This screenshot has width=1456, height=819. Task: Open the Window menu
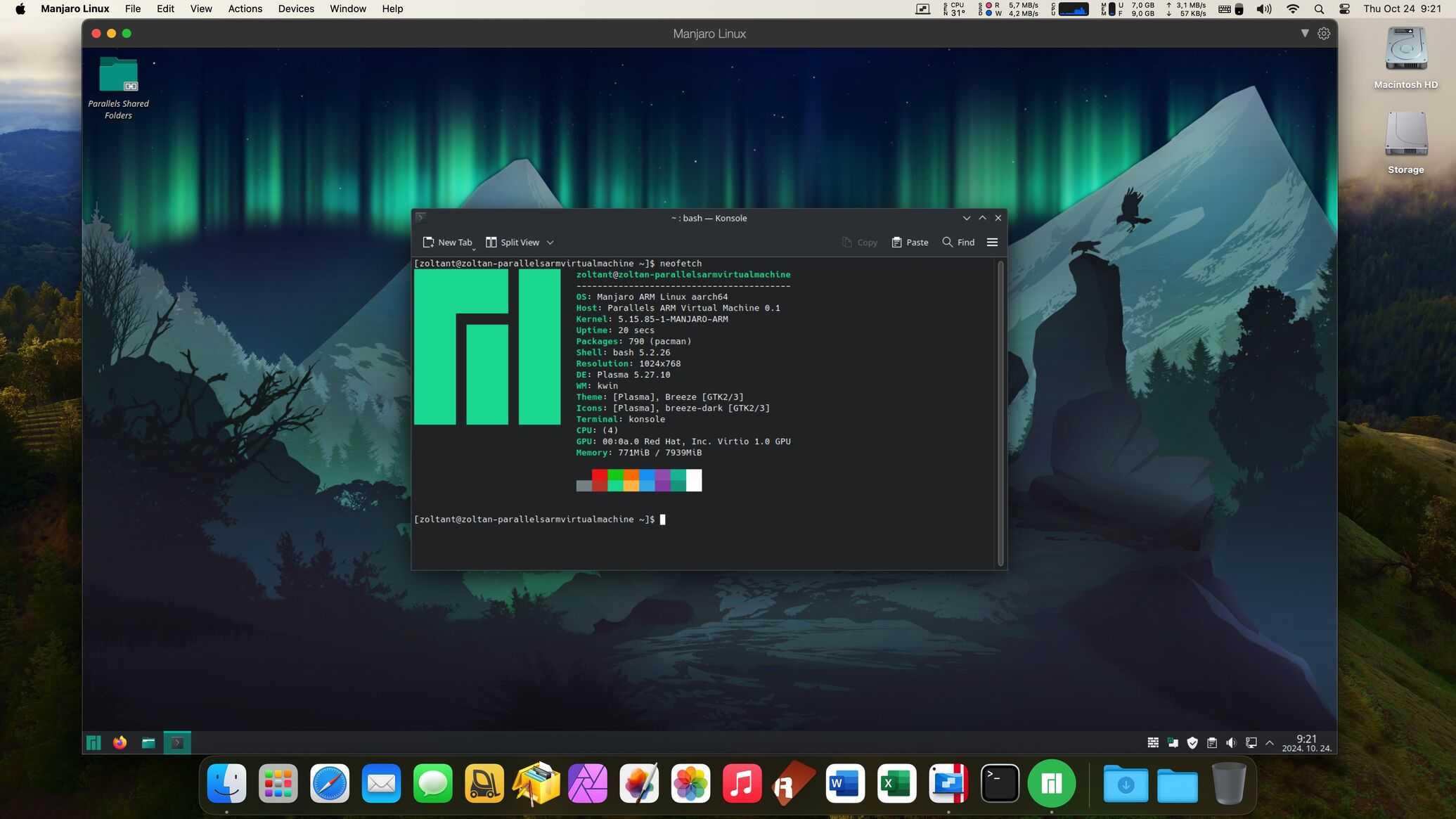(348, 8)
